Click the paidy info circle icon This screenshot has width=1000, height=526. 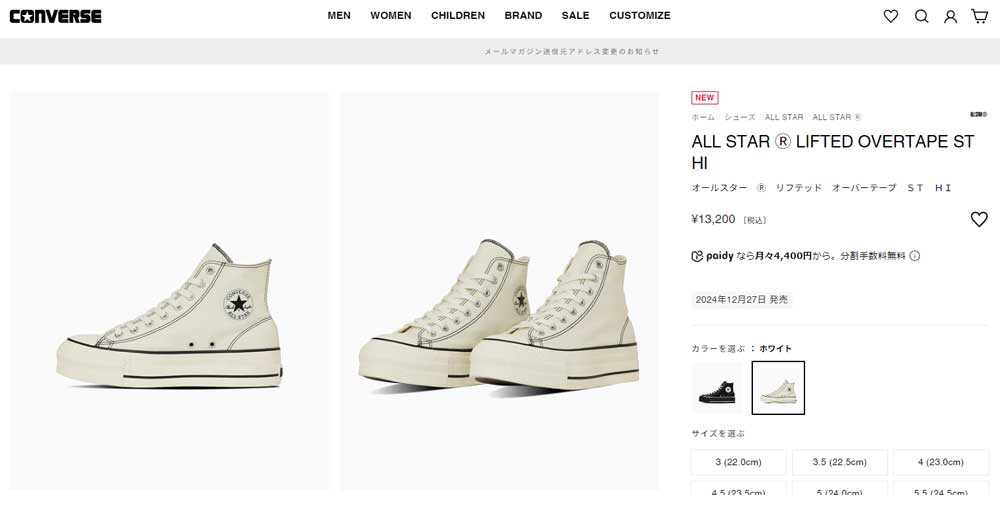pos(914,256)
